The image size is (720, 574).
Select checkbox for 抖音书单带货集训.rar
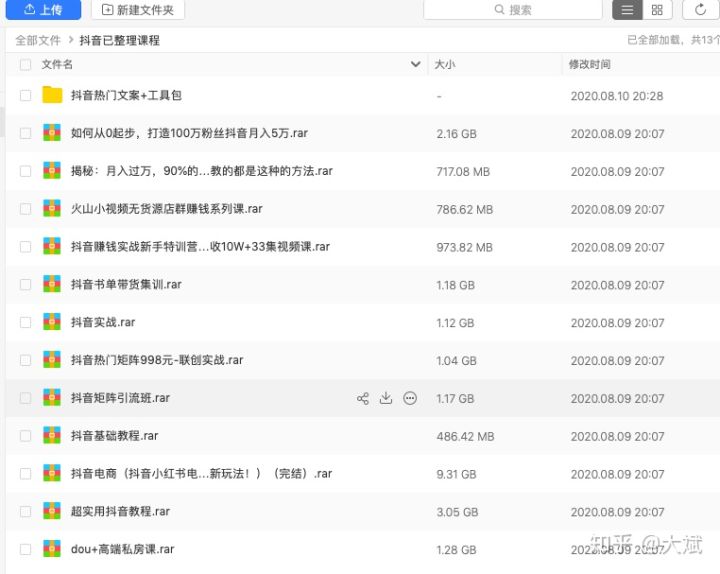click(x=26, y=285)
